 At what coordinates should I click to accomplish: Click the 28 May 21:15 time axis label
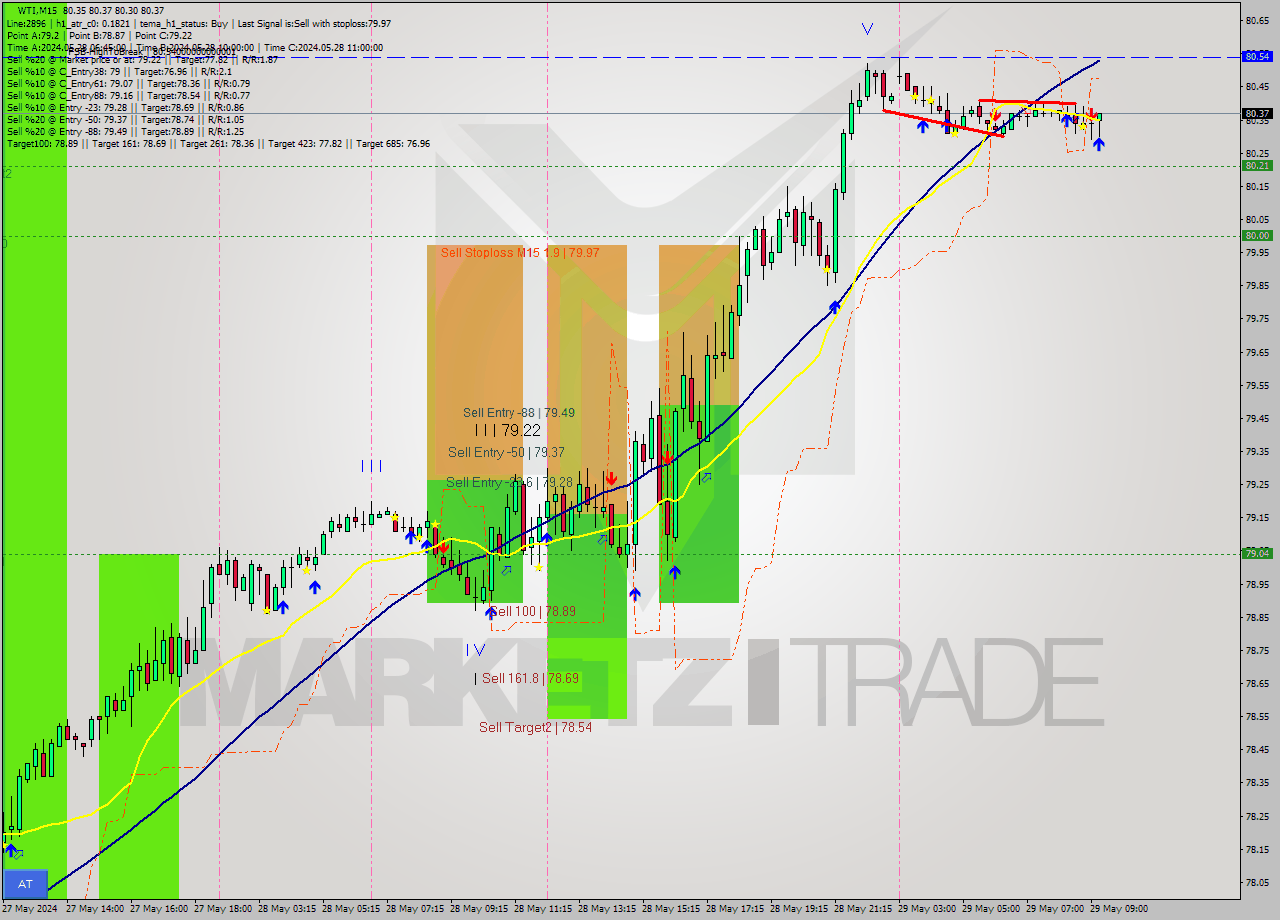[862, 909]
